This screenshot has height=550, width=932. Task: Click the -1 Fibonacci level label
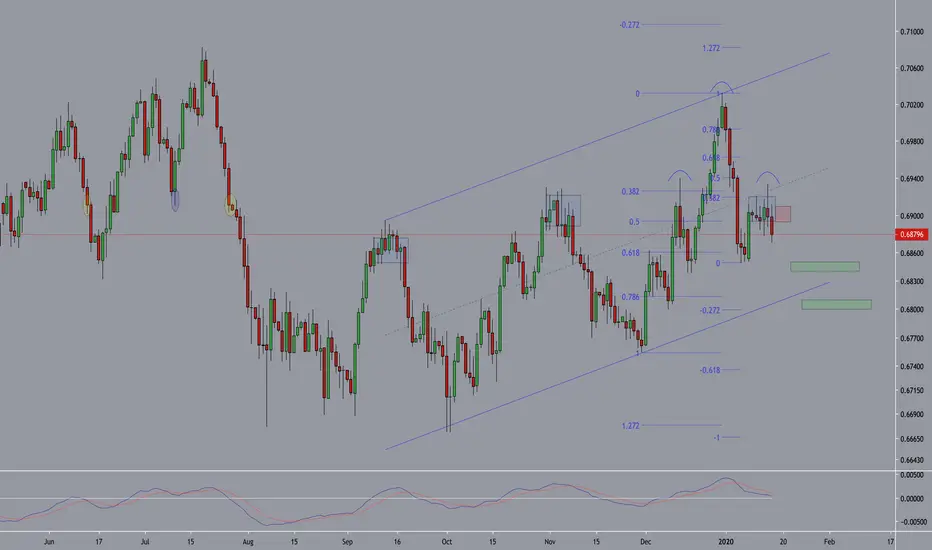click(x=716, y=437)
